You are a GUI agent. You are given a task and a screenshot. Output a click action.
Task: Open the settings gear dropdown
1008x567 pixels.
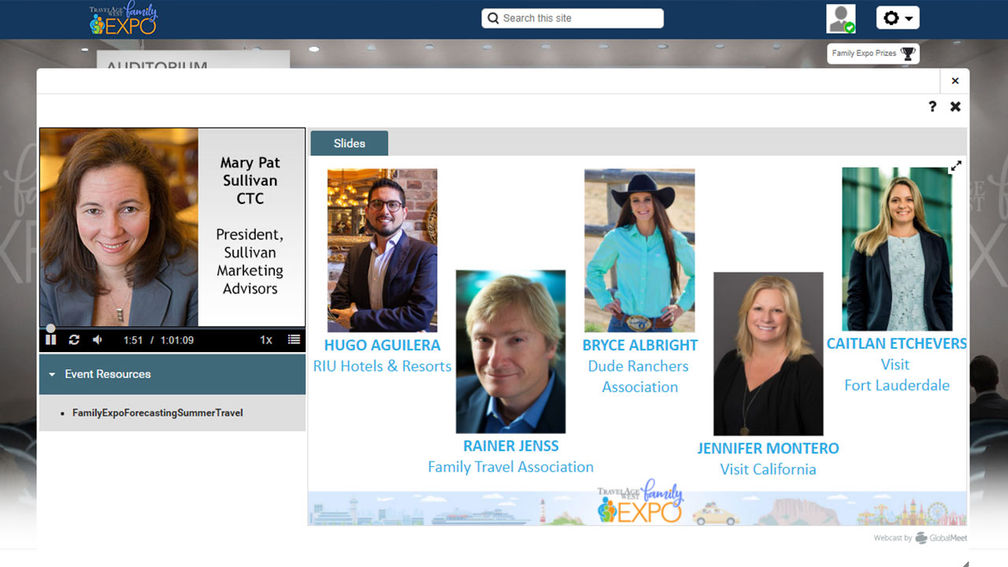point(897,18)
